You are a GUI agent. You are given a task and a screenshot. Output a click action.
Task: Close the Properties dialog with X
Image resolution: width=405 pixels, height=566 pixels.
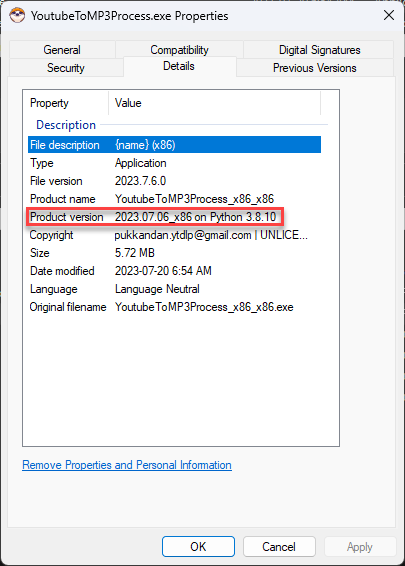[389, 15]
